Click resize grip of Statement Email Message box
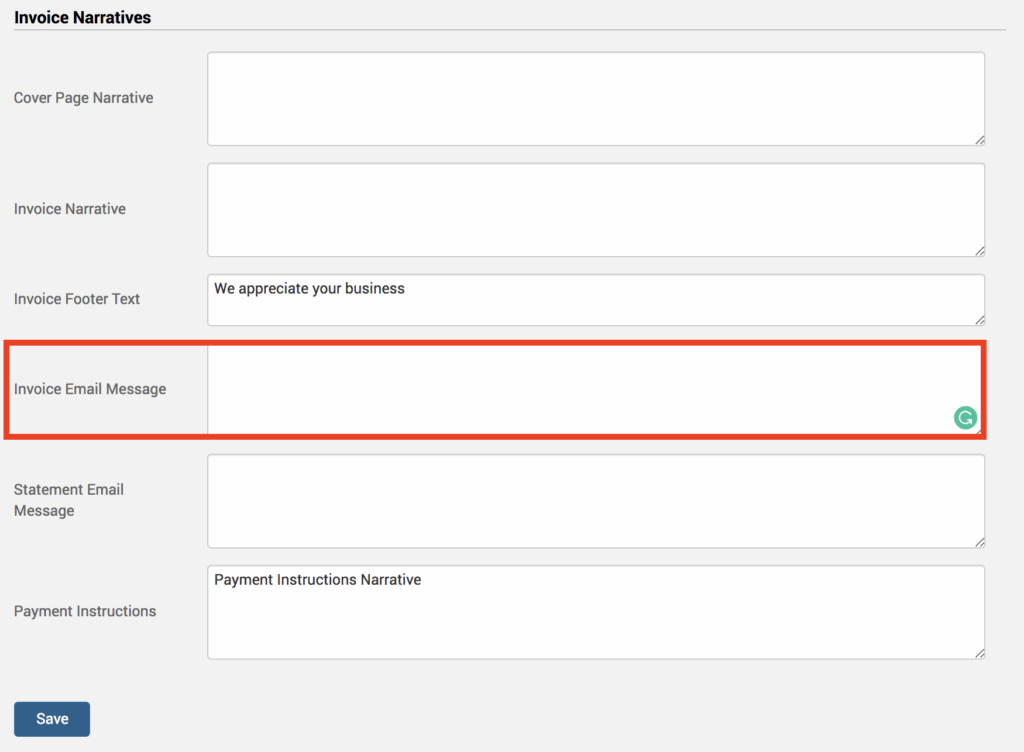Image resolution: width=1024 pixels, height=752 pixels. pyautogui.click(x=979, y=542)
